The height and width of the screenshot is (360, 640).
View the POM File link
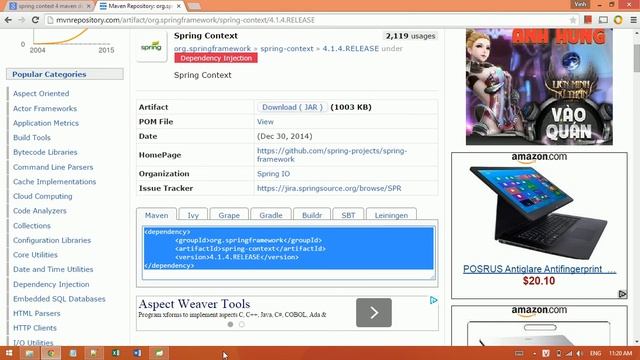(x=265, y=122)
